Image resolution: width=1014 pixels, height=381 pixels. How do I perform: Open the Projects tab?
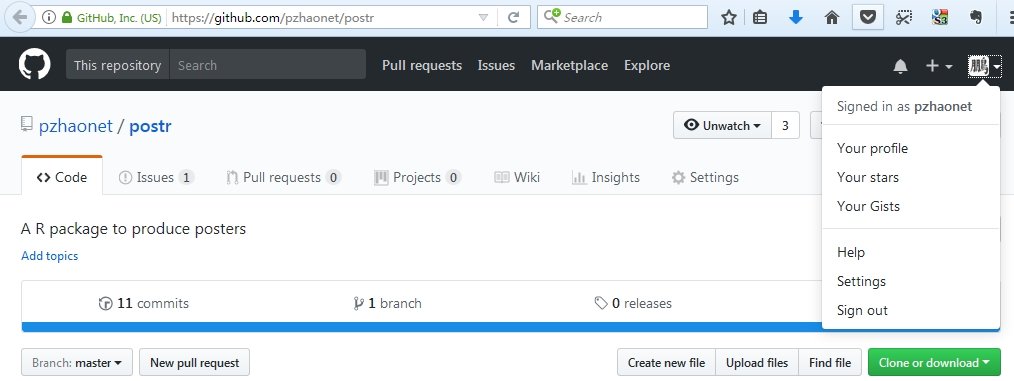click(x=418, y=177)
